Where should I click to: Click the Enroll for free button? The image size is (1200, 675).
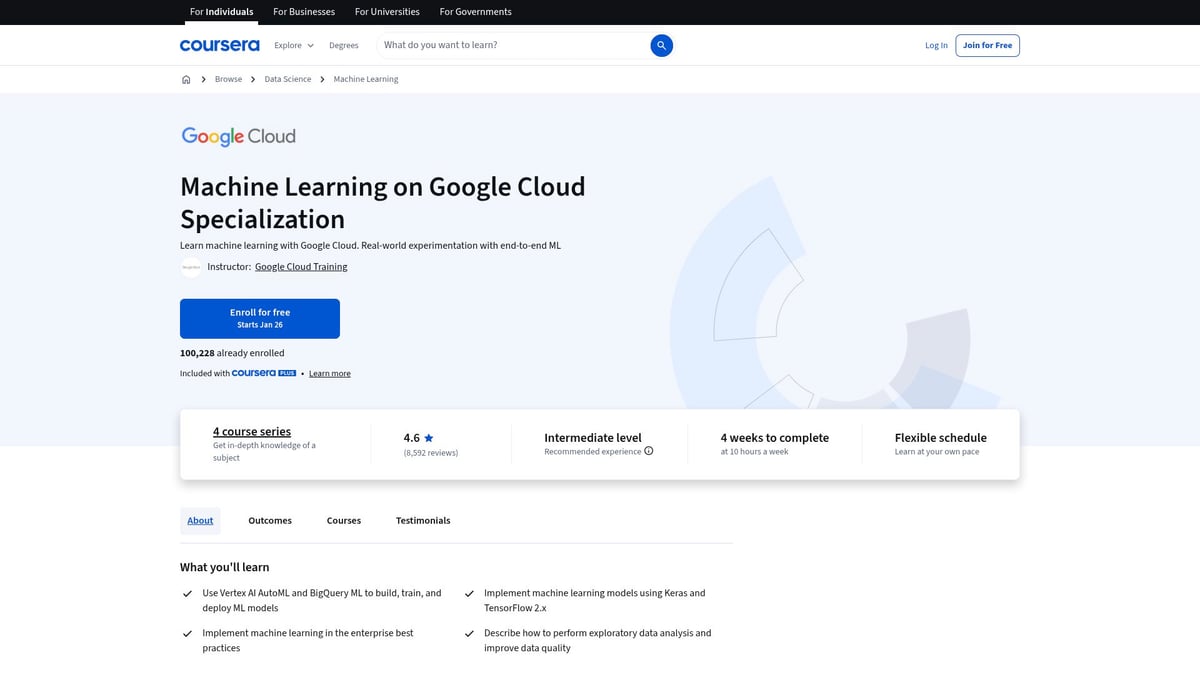(260, 318)
